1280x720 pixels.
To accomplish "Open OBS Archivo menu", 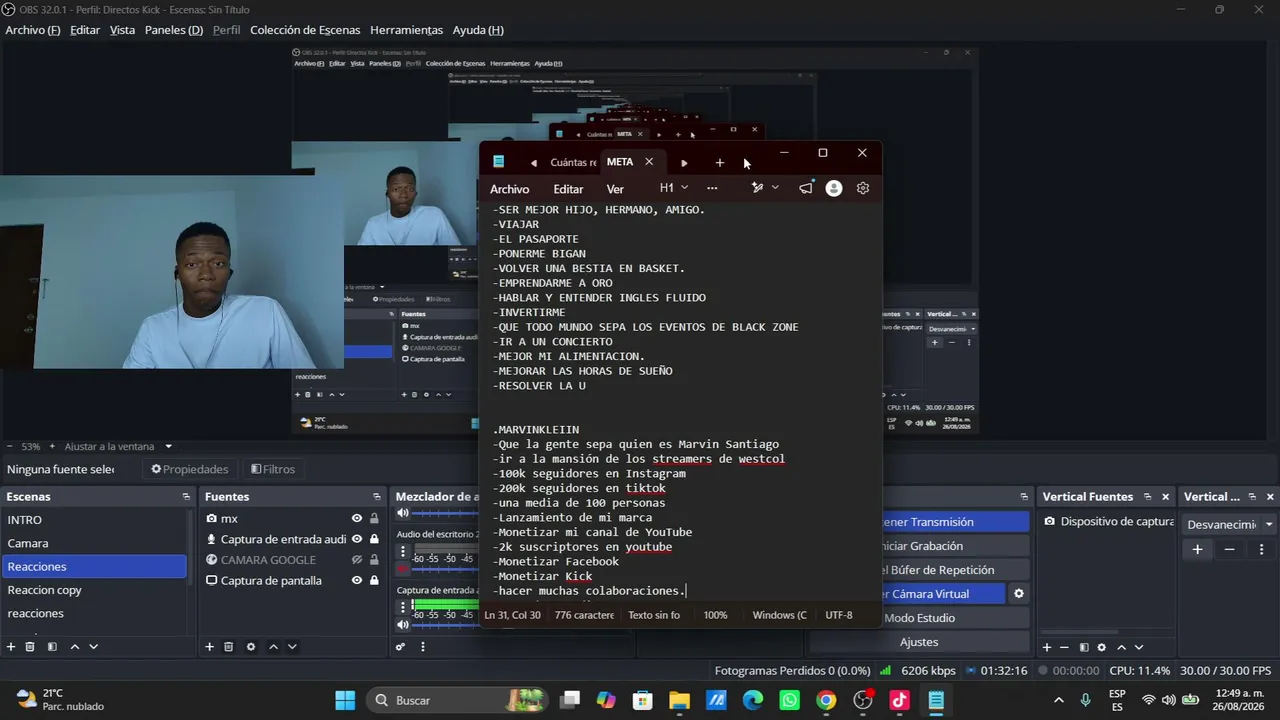I will pos(33,30).
